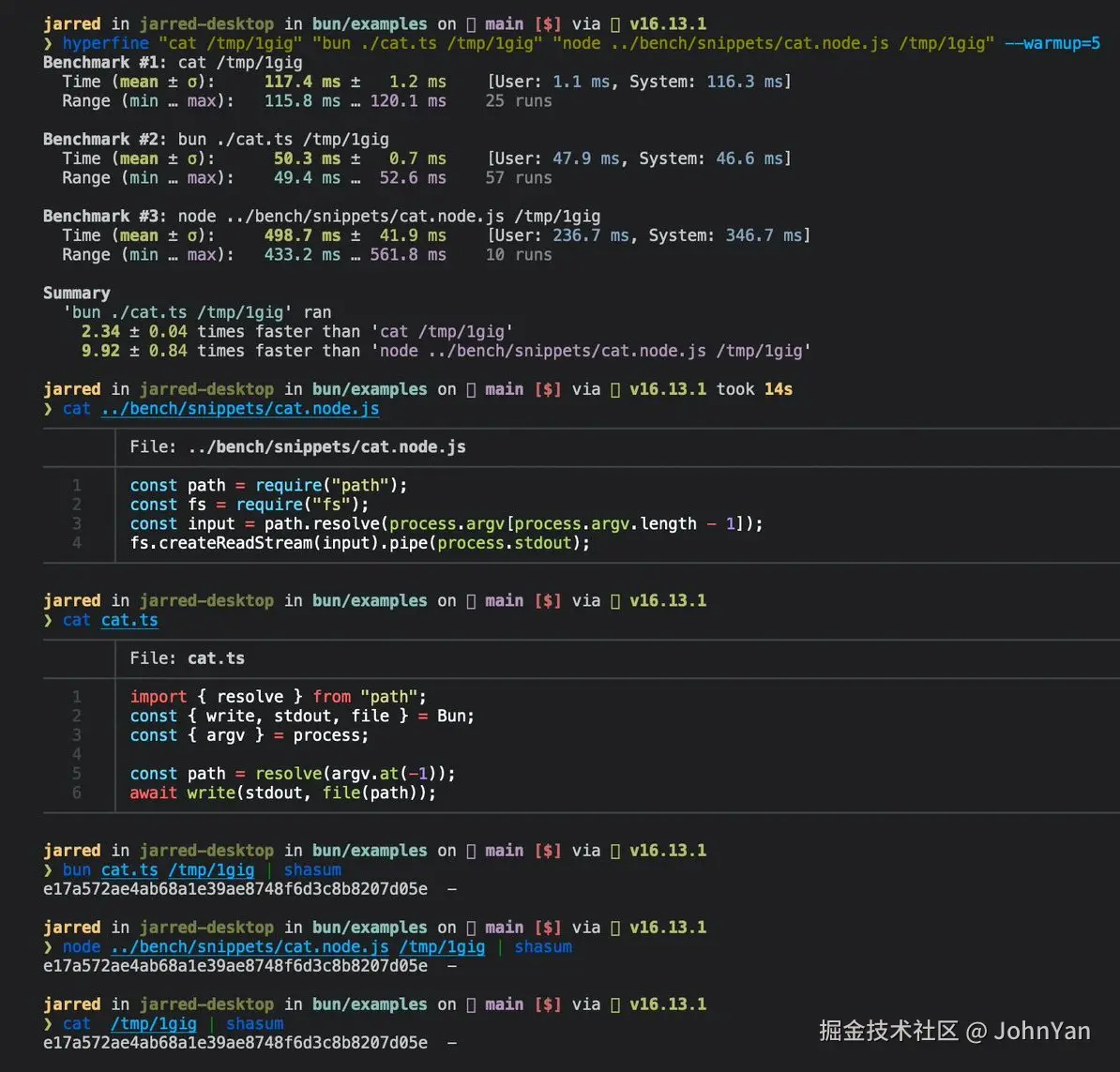Click the 'const path = resolve(argv.at(-1));' line
The width and height of the screenshot is (1120, 1072).
coord(292,774)
